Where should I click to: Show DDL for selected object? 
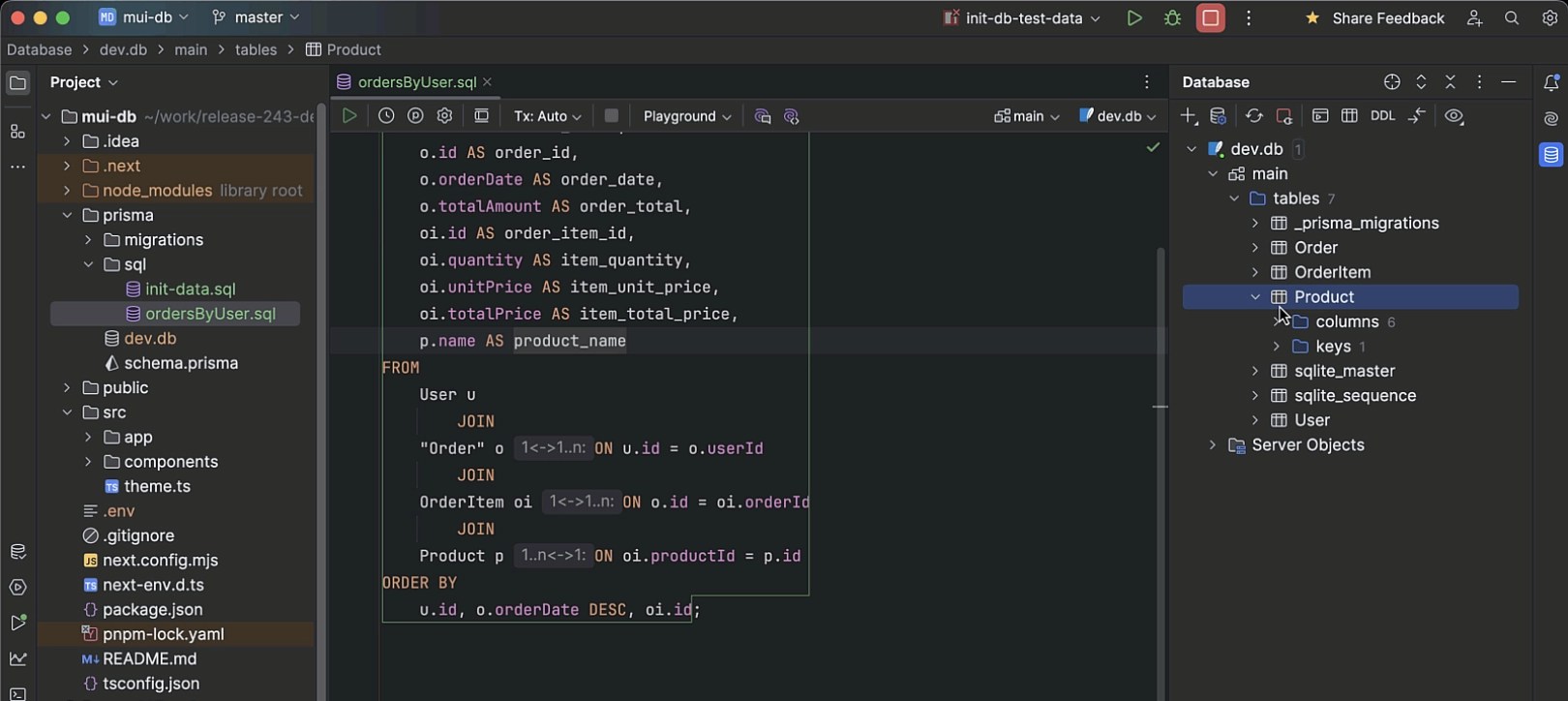point(1382,116)
